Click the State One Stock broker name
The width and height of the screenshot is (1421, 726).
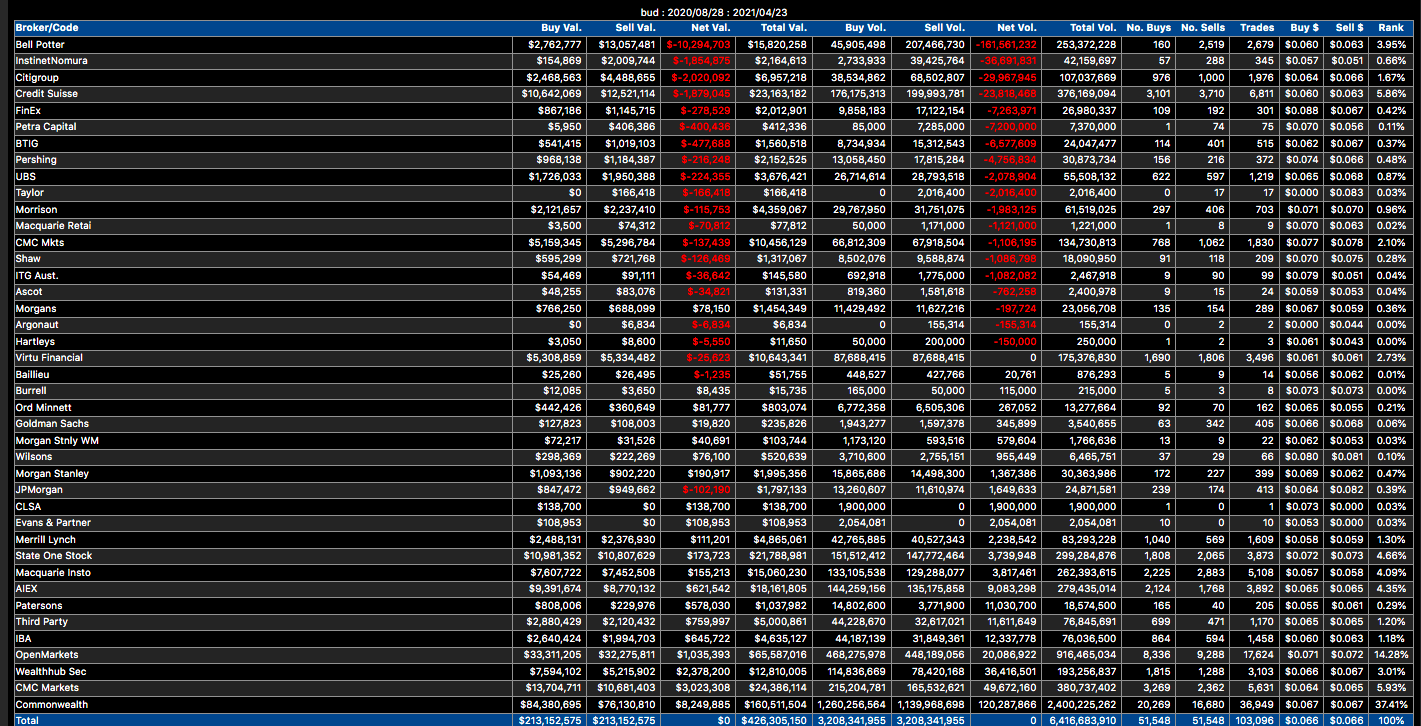(x=53, y=556)
